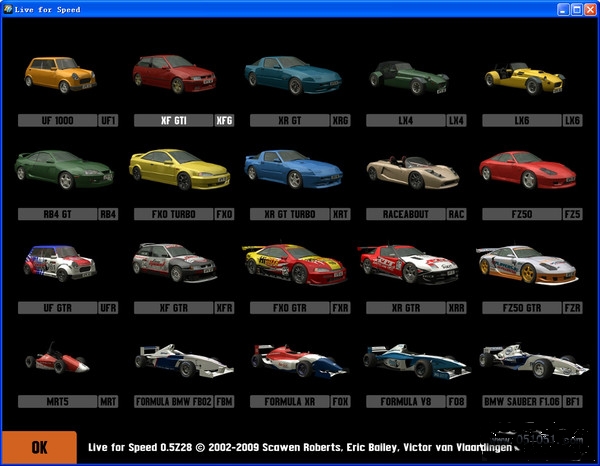Click the short LX6 code tag
The image size is (600, 466).
click(573, 121)
